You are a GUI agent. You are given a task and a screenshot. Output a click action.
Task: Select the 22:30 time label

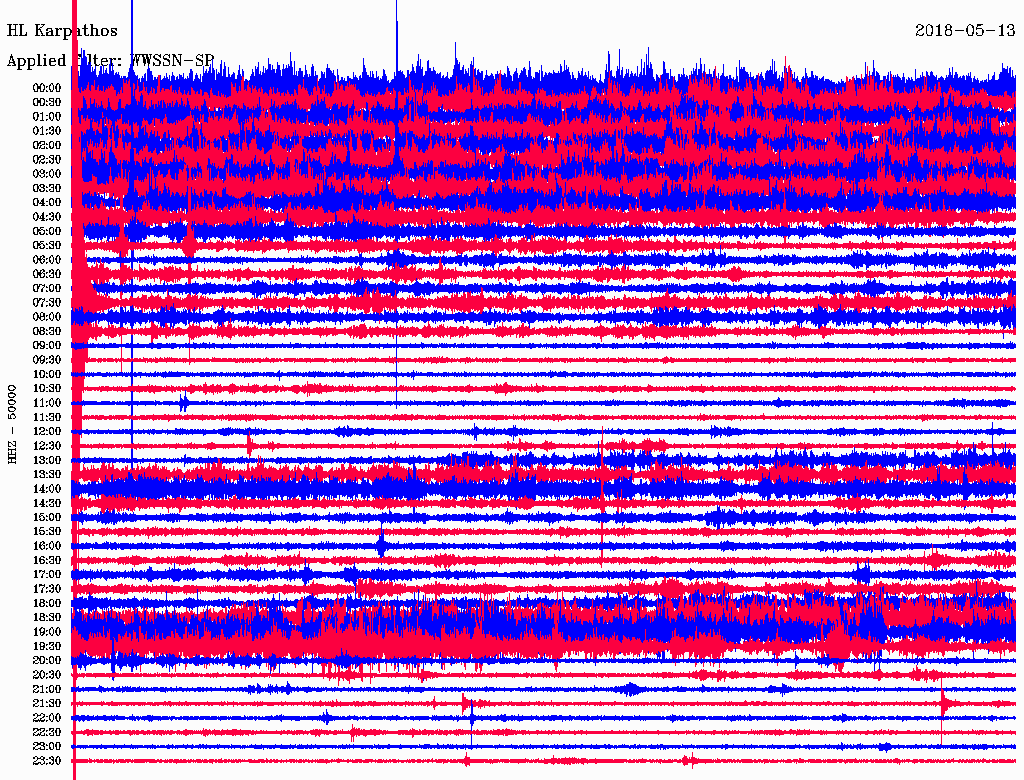(46, 732)
